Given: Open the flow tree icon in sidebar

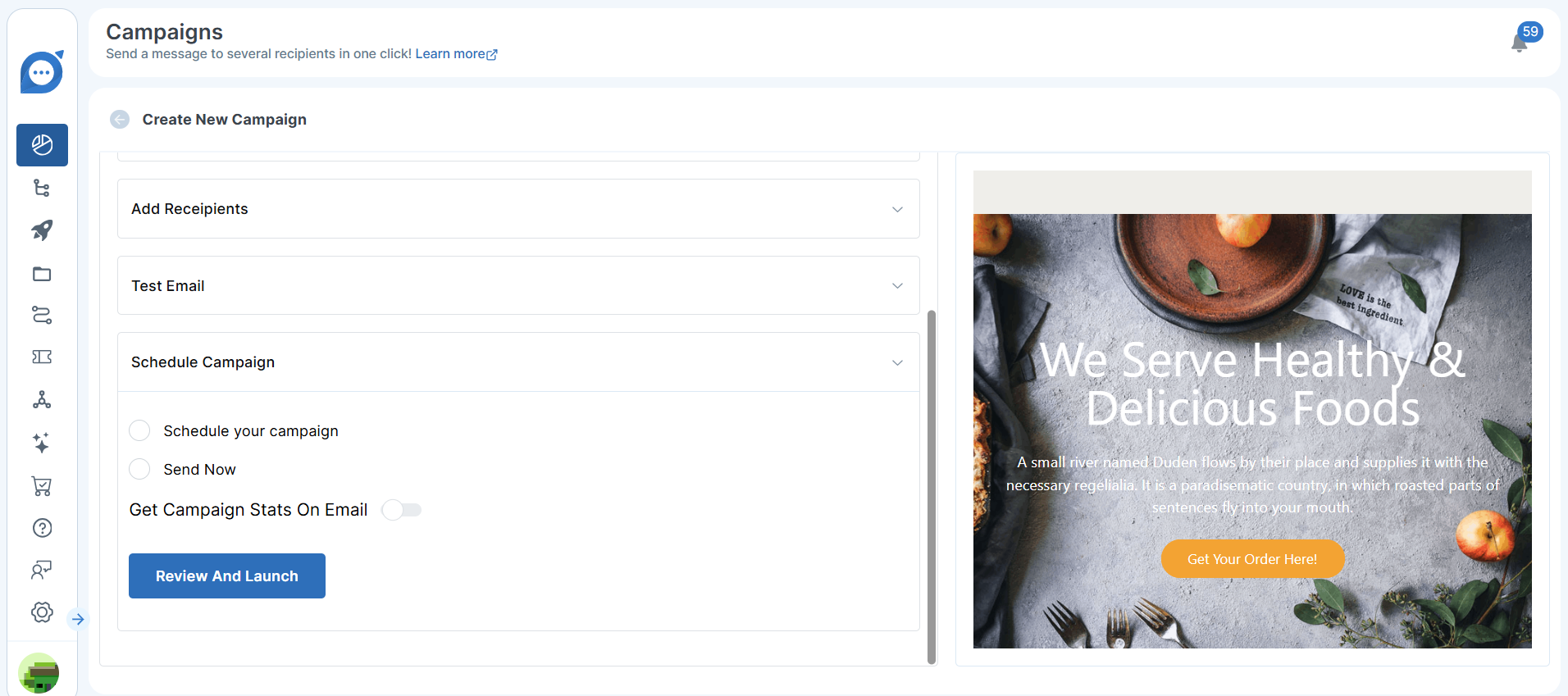Looking at the screenshot, I should [42, 188].
